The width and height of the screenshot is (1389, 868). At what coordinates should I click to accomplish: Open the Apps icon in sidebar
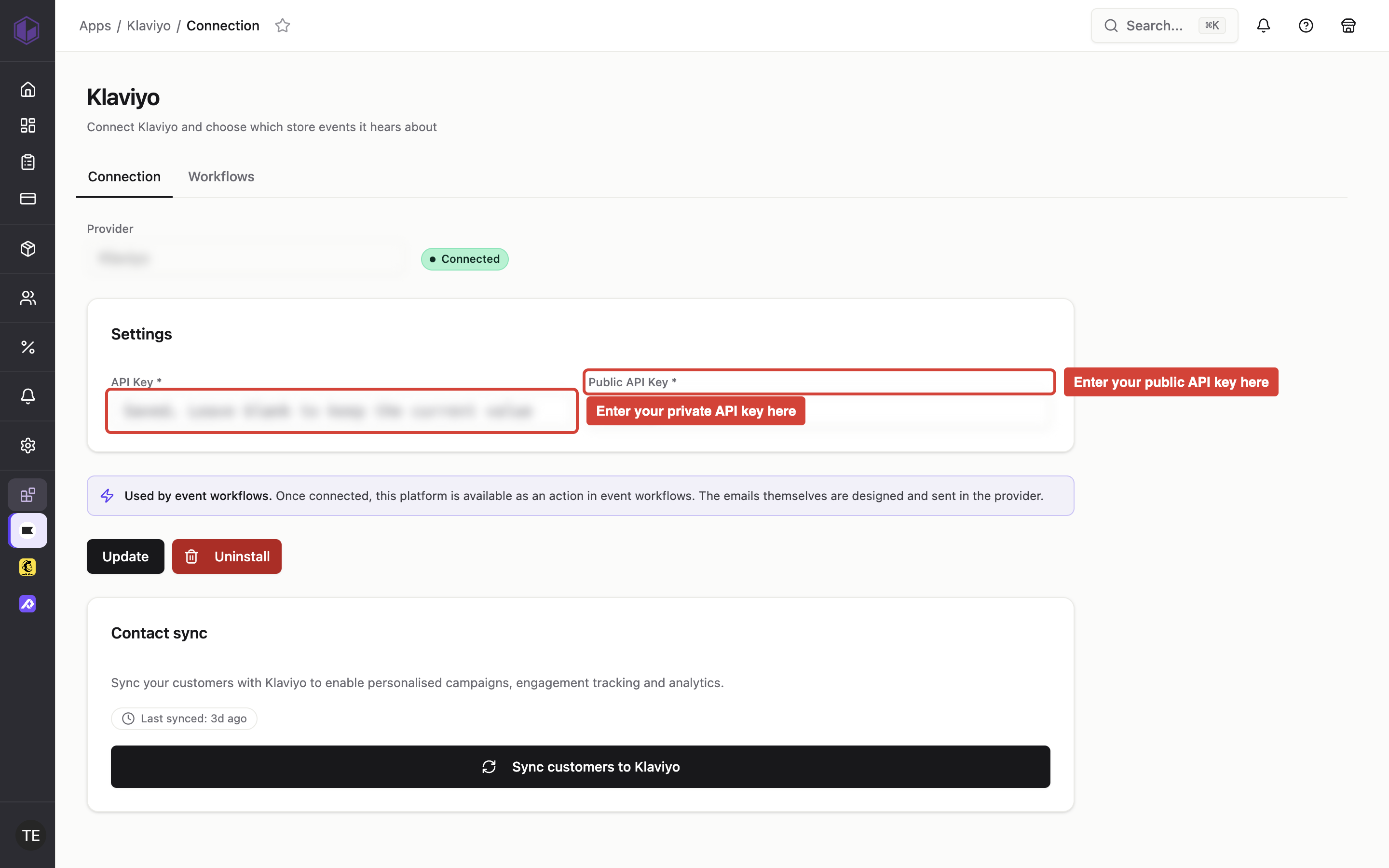pyautogui.click(x=27, y=494)
